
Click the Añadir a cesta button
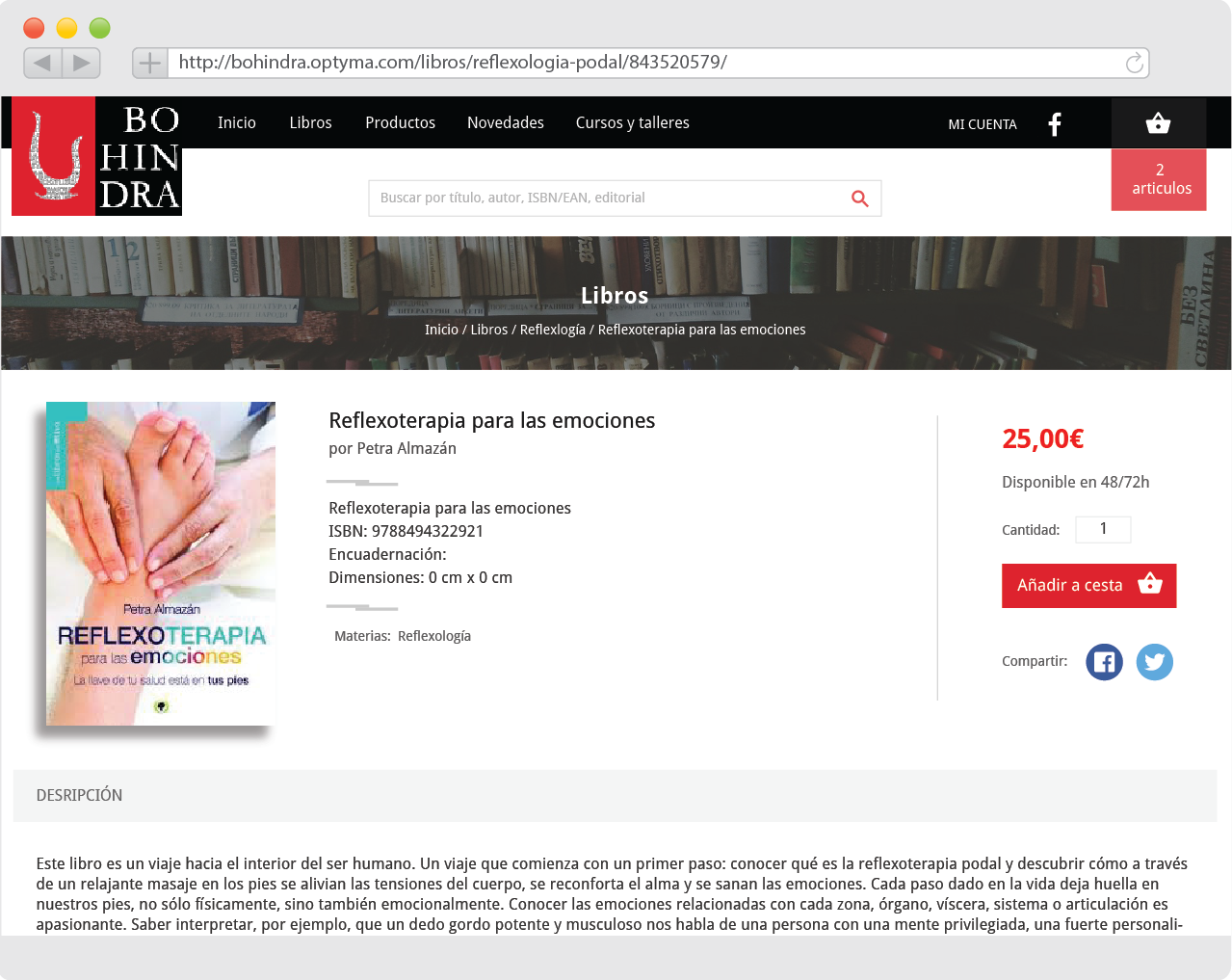pos(1088,586)
